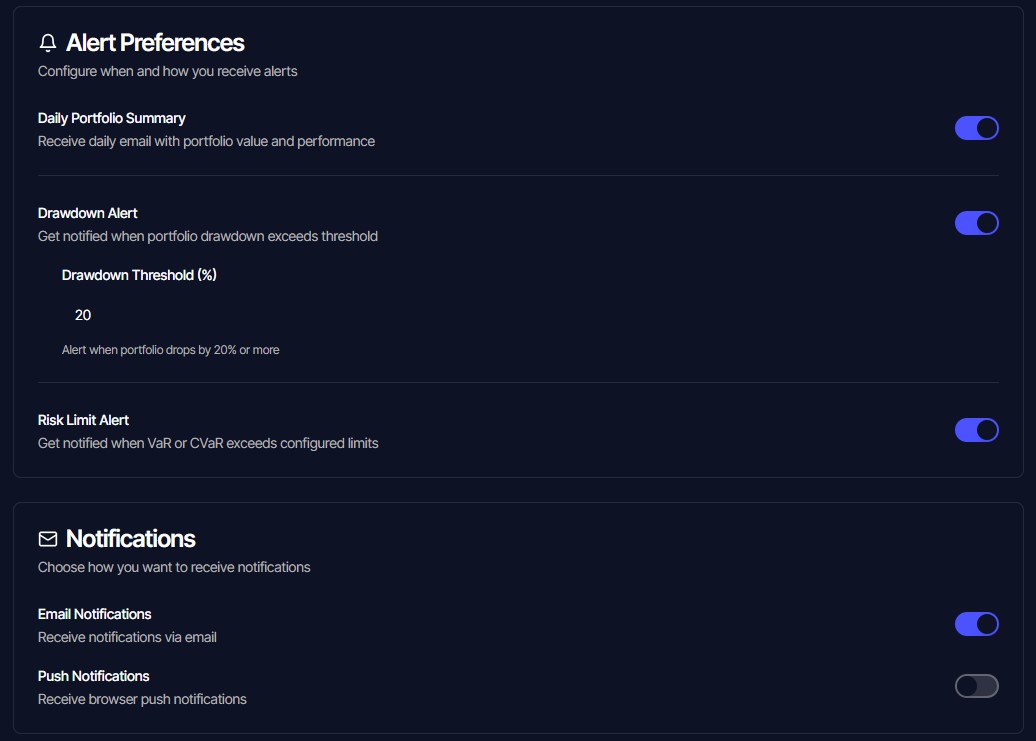Click the bell icon beside Alert Preferences
1036x741 pixels.
point(47,43)
